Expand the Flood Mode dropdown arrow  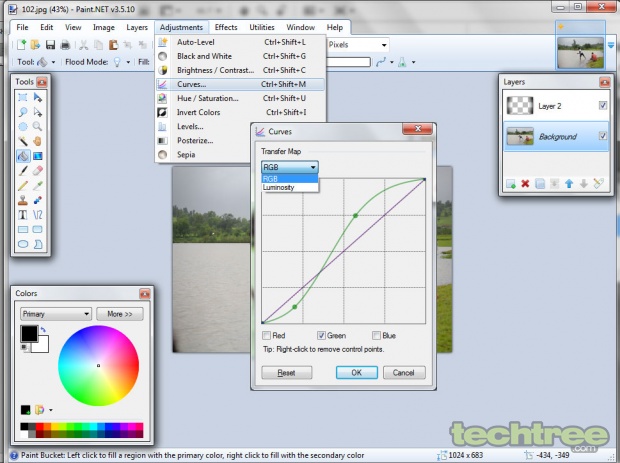pos(128,62)
